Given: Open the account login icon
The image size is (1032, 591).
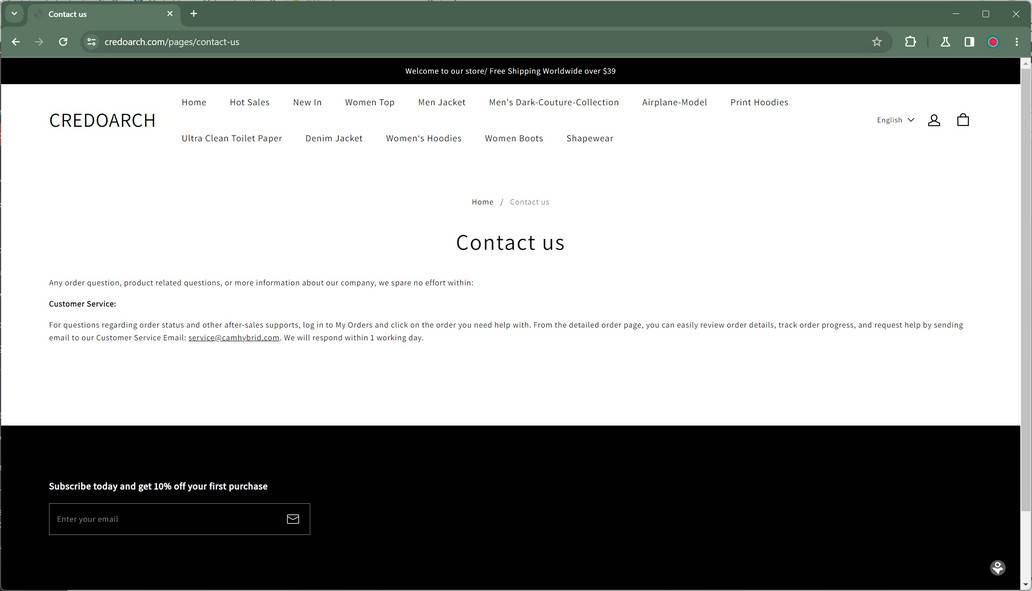Looking at the screenshot, I should 933,119.
